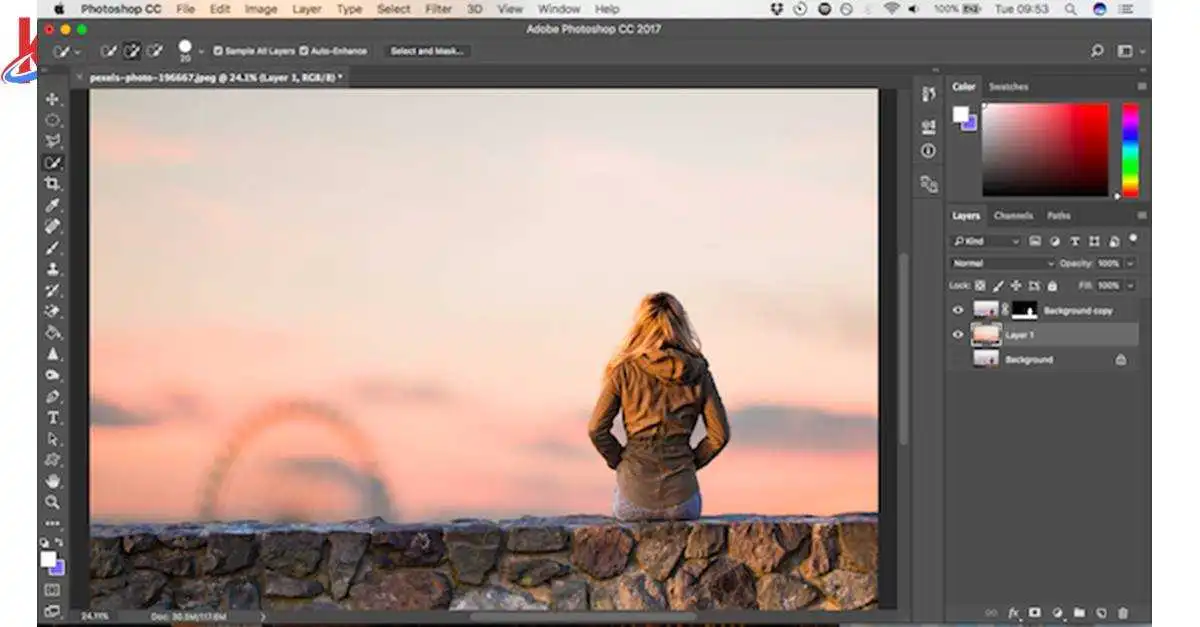Image resolution: width=1200 pixels, height=627 pixels.
Task: Select the Crop tool
Action: click(53, 184)
